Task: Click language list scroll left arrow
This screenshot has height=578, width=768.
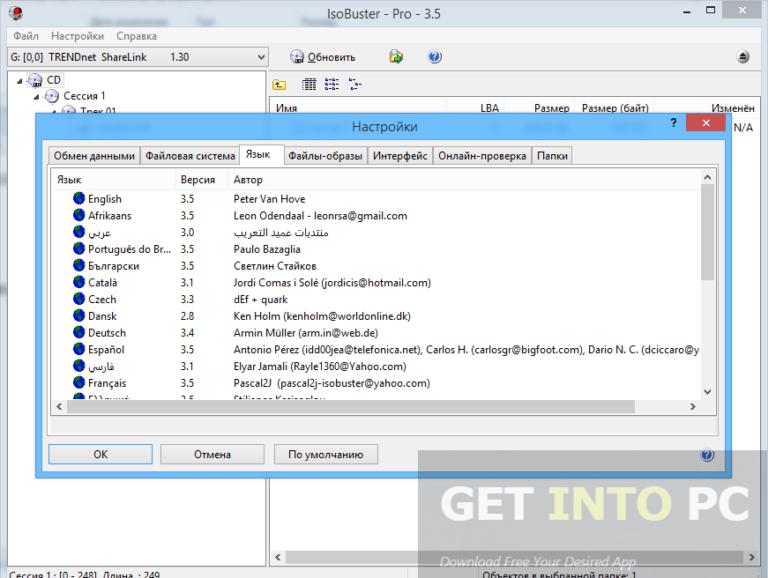Action: click(59, 406)
